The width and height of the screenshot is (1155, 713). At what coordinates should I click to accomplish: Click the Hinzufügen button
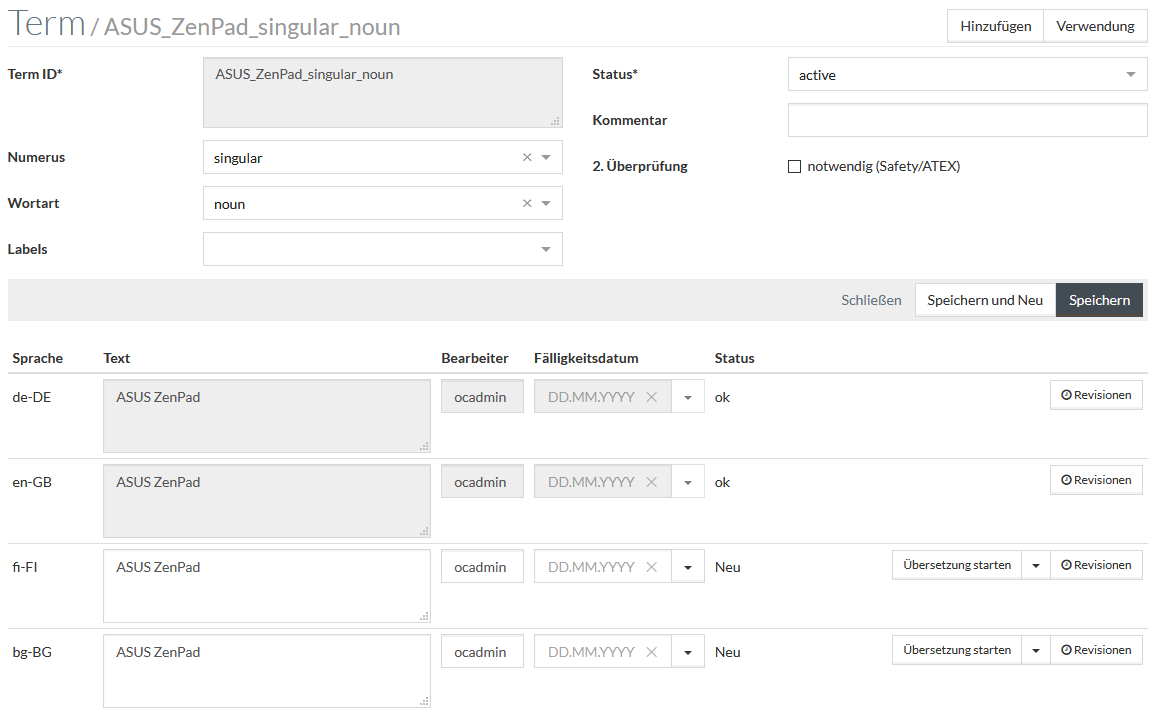(995, 27)
